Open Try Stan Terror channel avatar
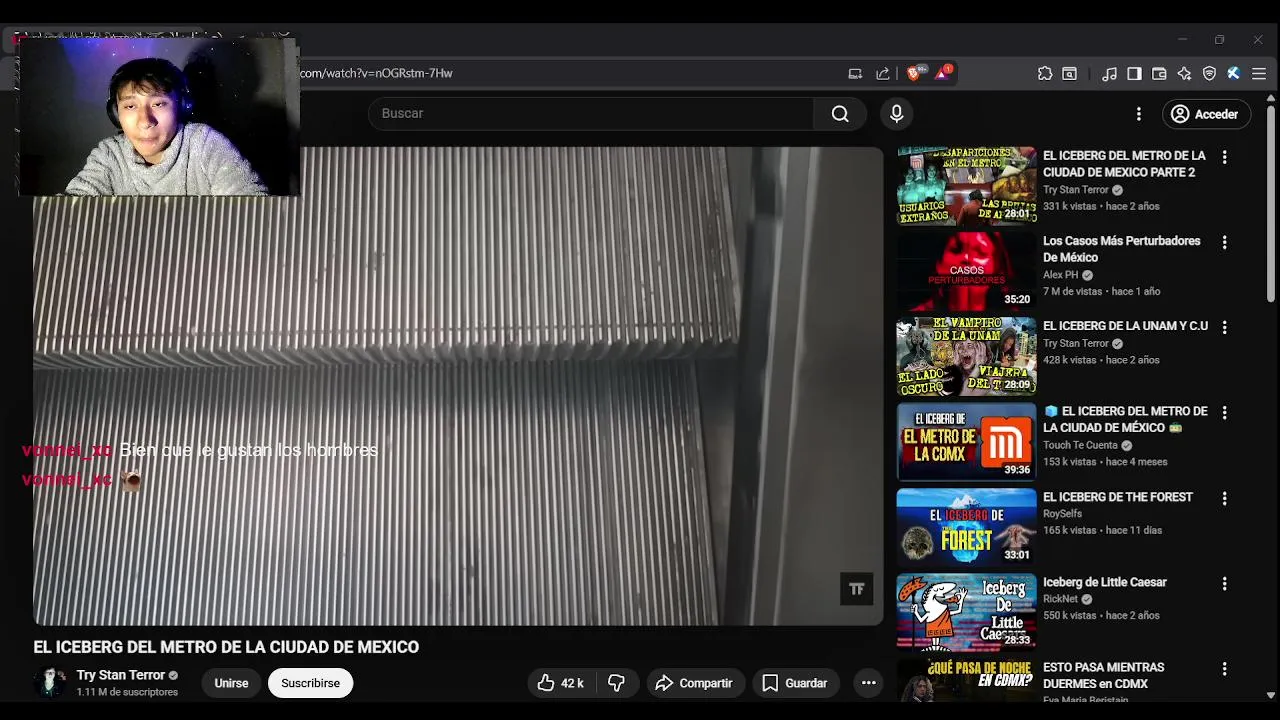Screen dimensions: 1280x720 tap(50, 682)
